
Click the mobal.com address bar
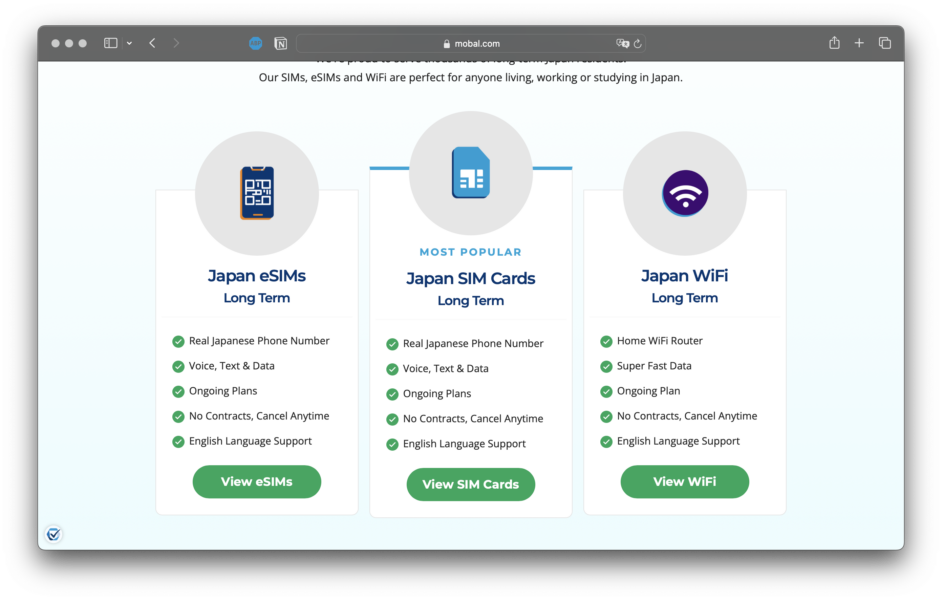[x=470, y=43]
